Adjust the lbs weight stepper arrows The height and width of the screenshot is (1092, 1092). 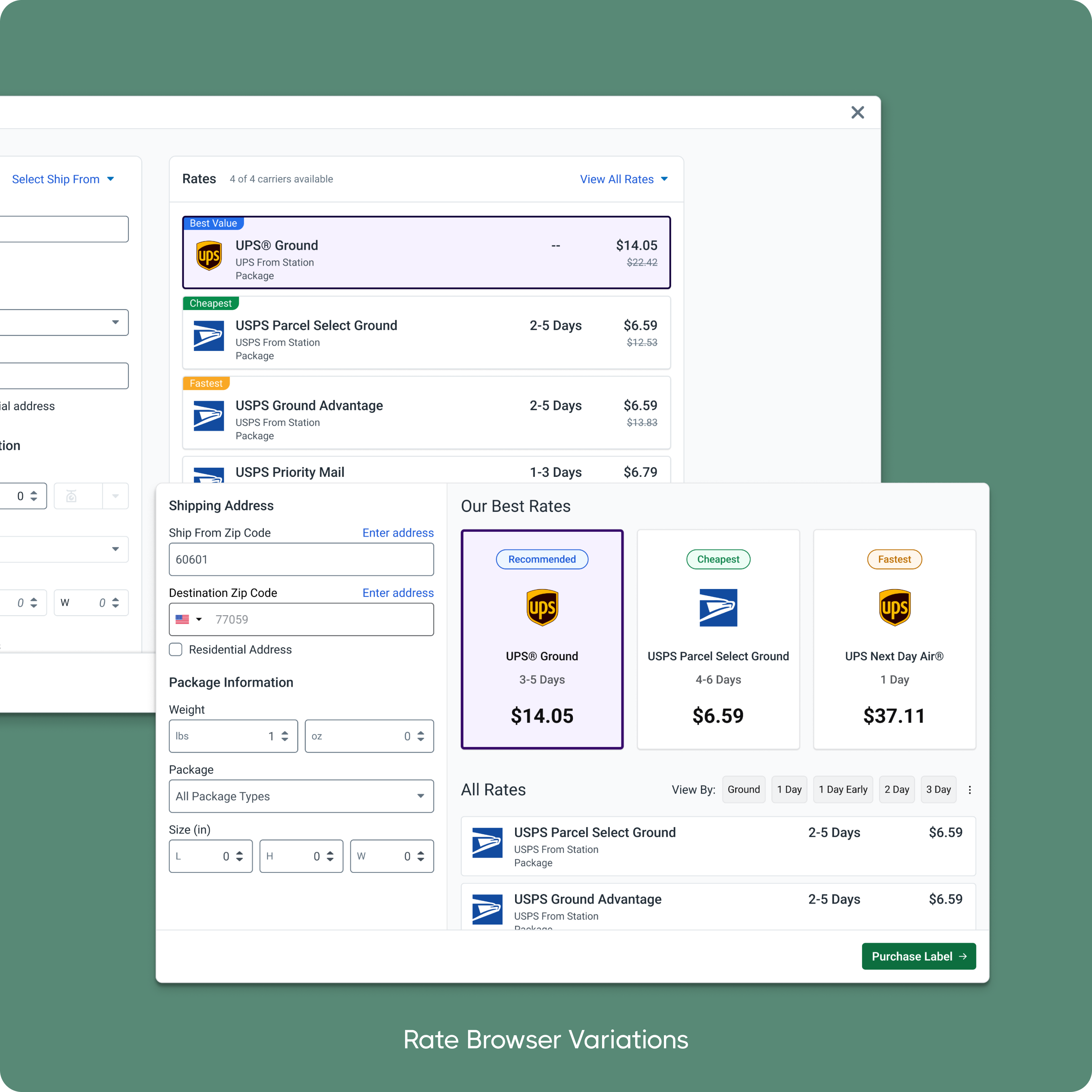pyautogui.click(x=285, y=736)
